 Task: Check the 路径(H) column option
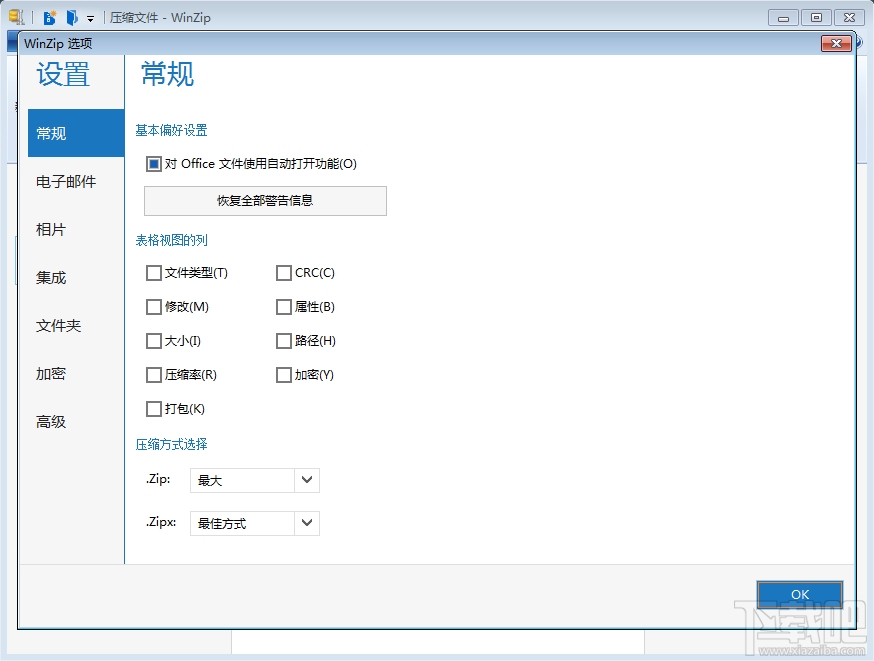coord(284,340)
